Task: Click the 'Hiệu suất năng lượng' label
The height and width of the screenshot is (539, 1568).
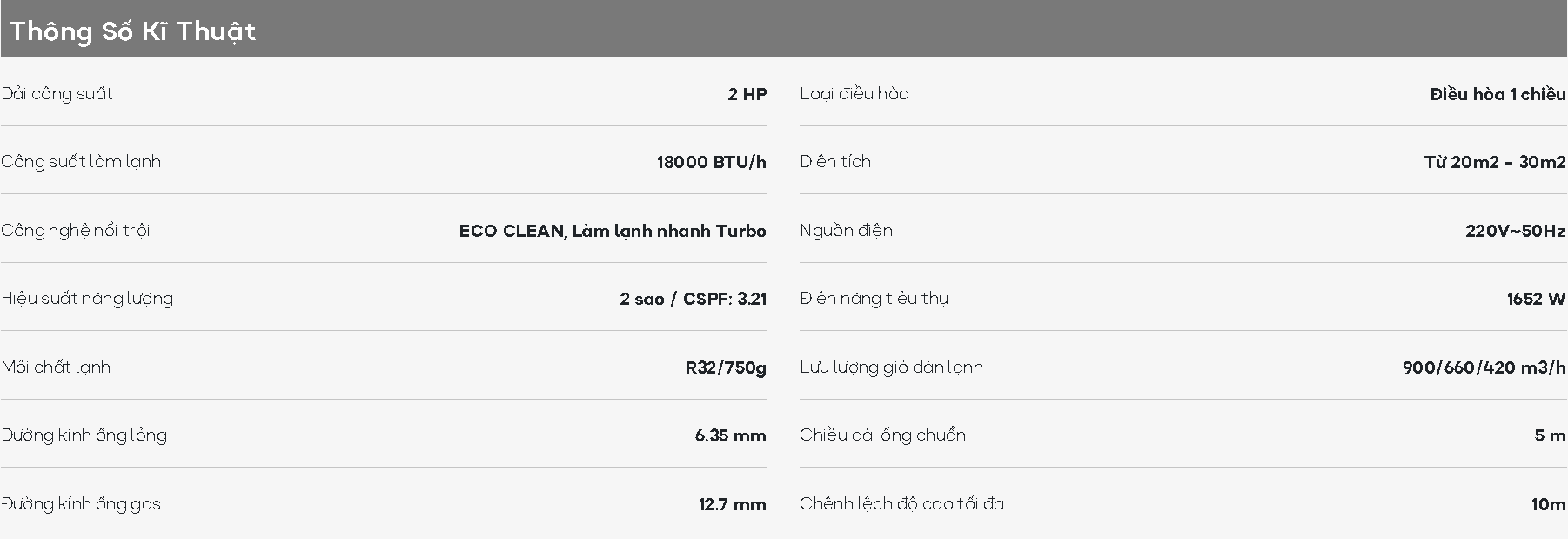Action: [x=87, y=299]
